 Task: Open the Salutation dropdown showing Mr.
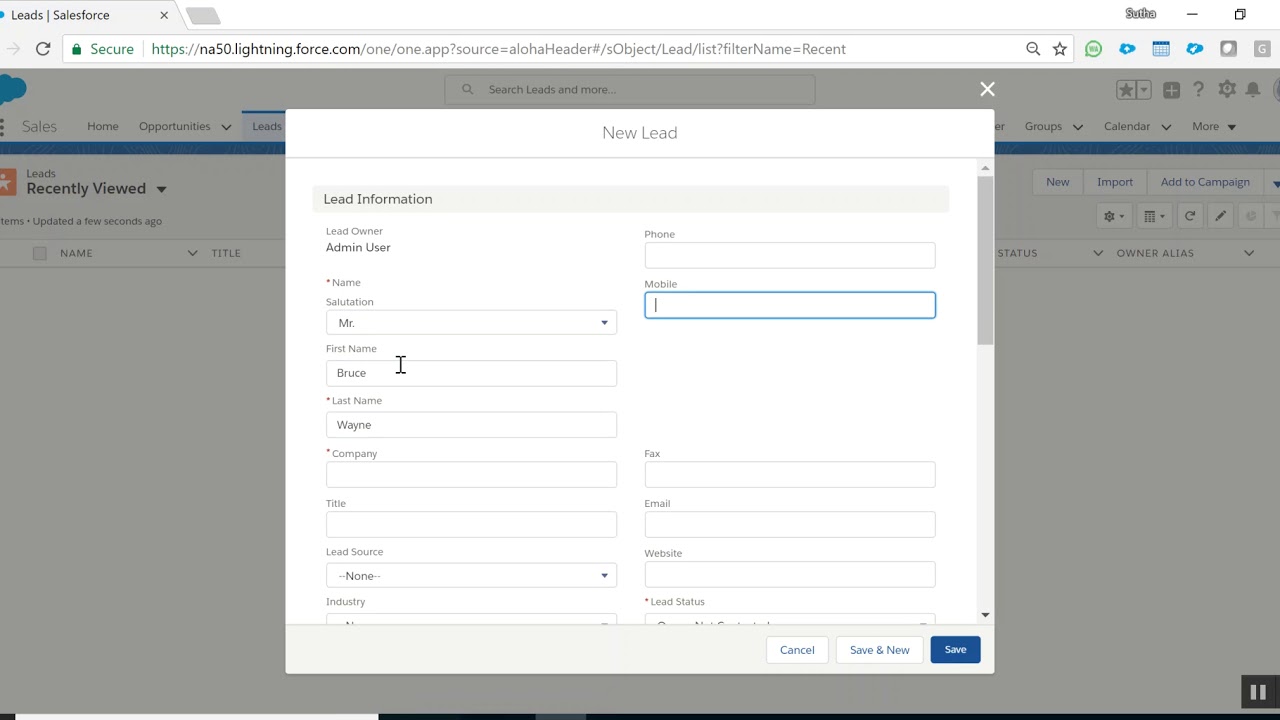point(471,323)
